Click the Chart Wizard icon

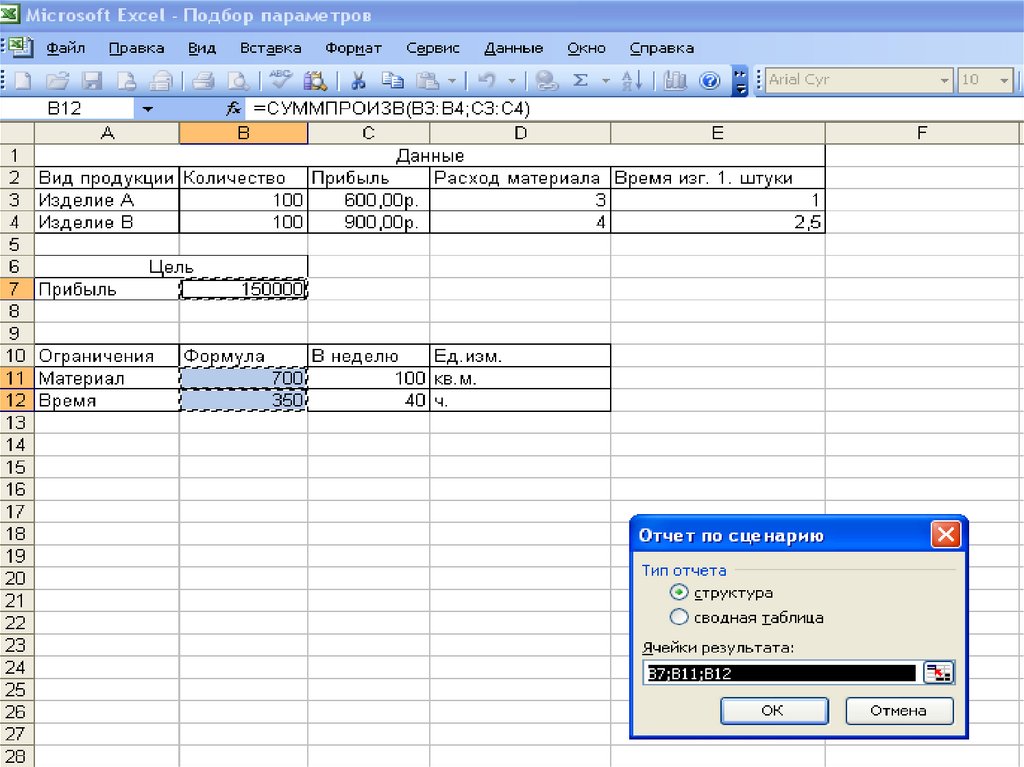coord(675,81)
